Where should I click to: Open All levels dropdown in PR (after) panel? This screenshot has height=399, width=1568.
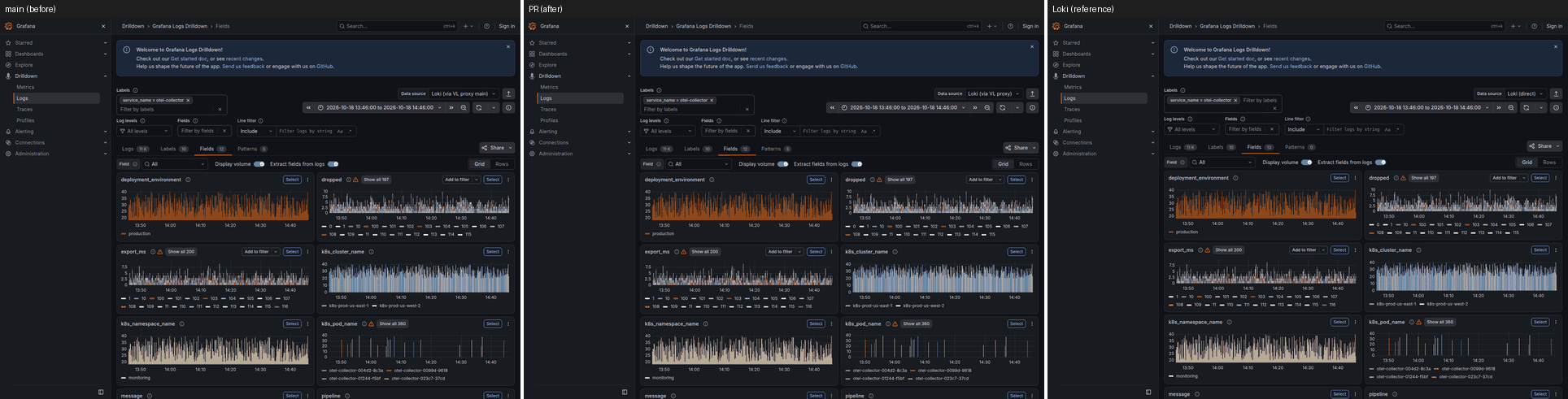click(667, 131)
